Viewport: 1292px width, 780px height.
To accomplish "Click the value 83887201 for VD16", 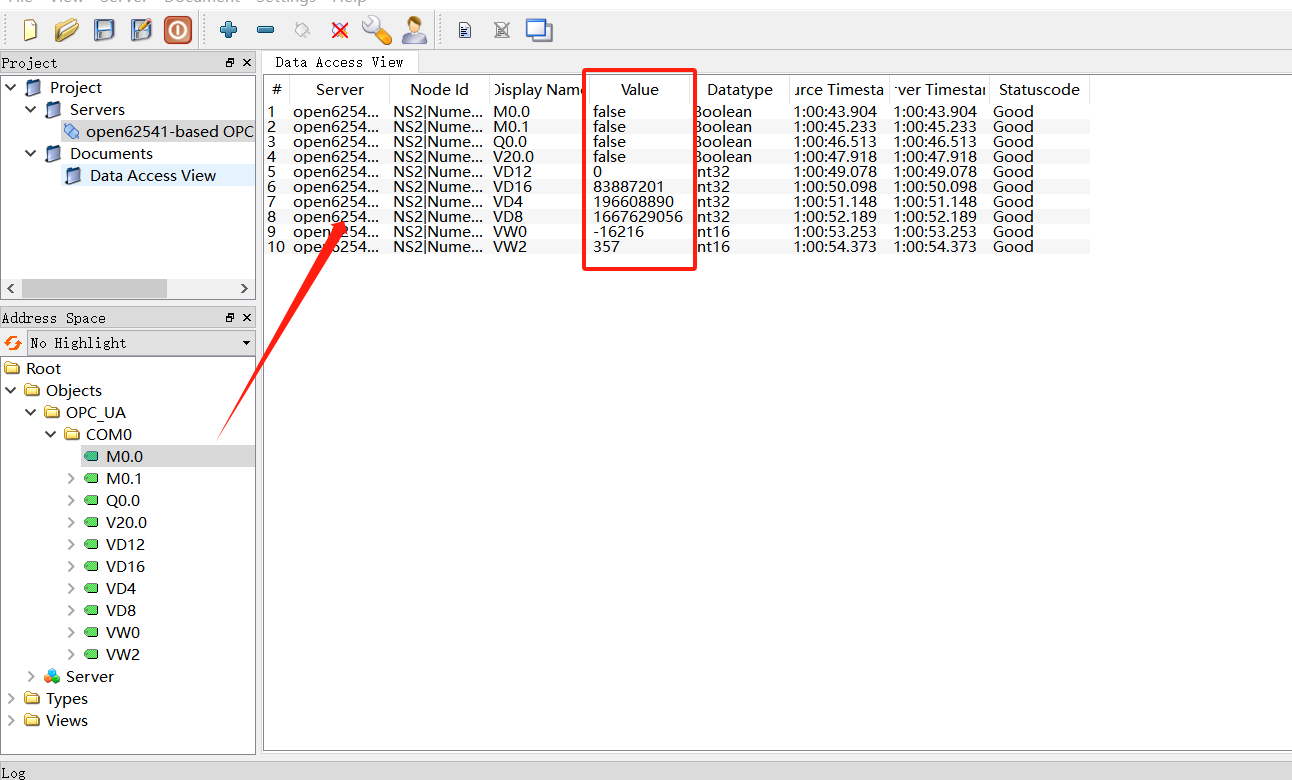I will 628,187.
